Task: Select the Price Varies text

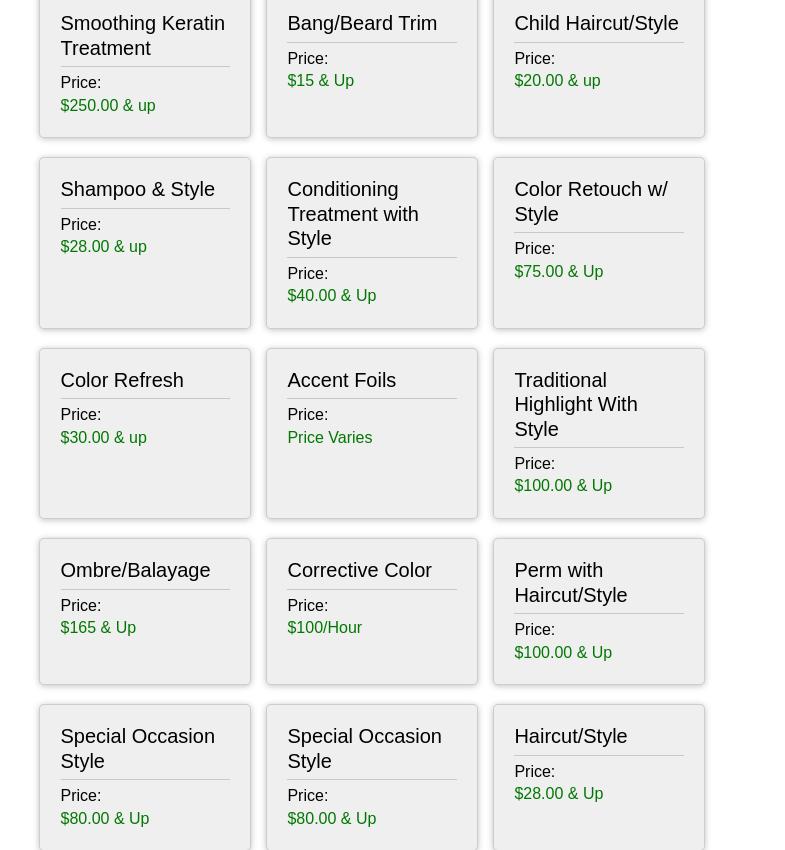Action: point(329,437)
